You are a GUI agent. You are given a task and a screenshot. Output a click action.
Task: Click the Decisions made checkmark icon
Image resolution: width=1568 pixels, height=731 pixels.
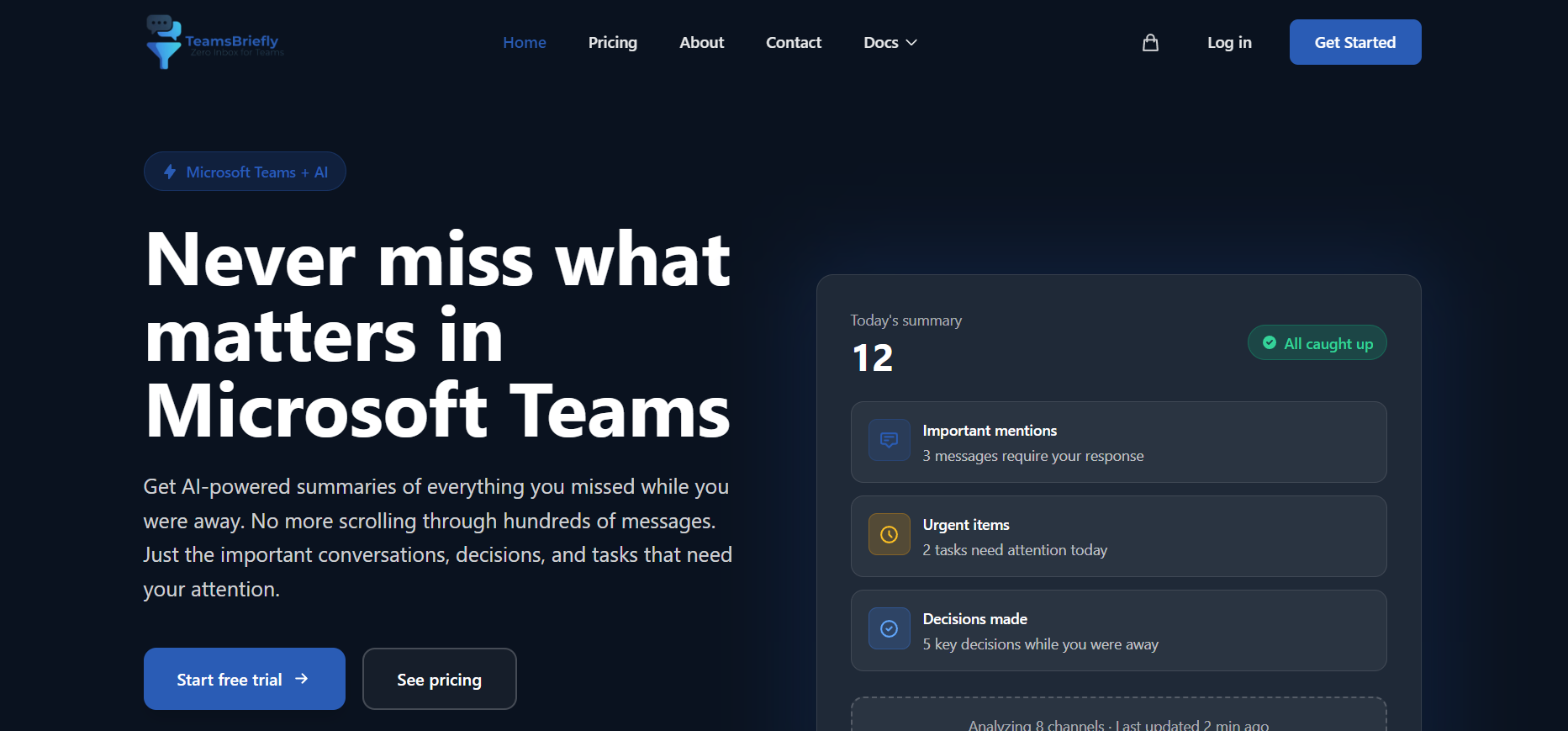(x=889, y=628)
